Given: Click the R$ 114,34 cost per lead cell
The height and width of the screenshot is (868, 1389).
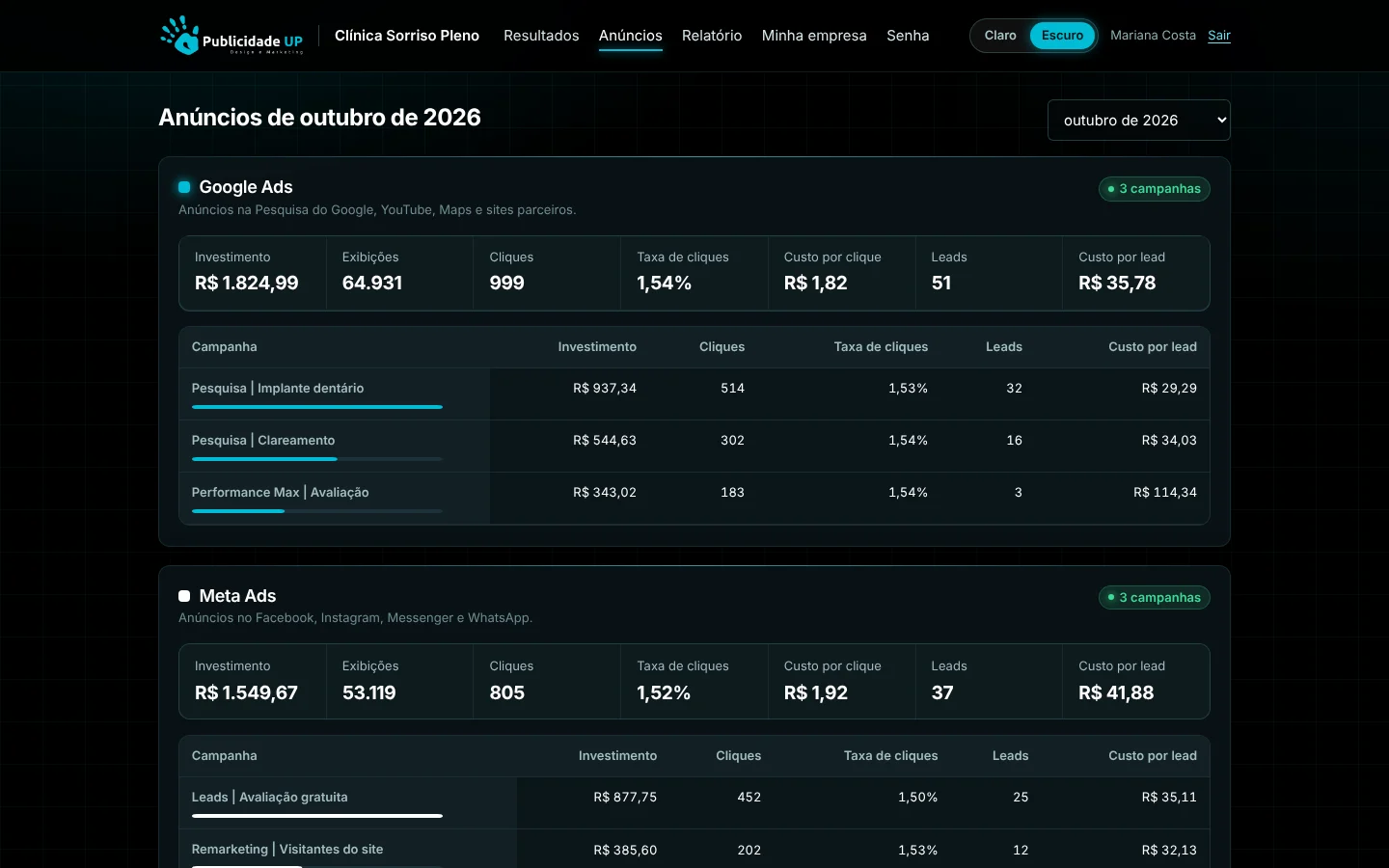Looking at the screenshot, I should tap(1165, 493).
